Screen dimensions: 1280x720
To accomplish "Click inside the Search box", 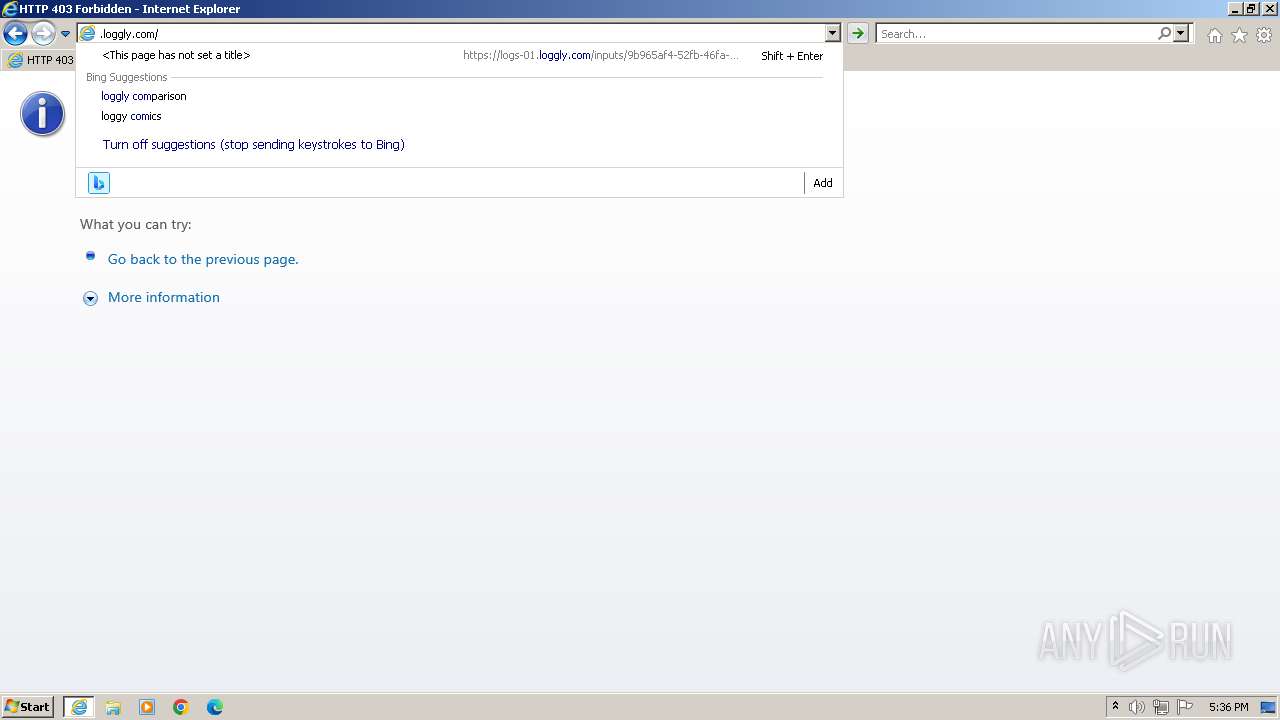I will tap(1016, 34).
